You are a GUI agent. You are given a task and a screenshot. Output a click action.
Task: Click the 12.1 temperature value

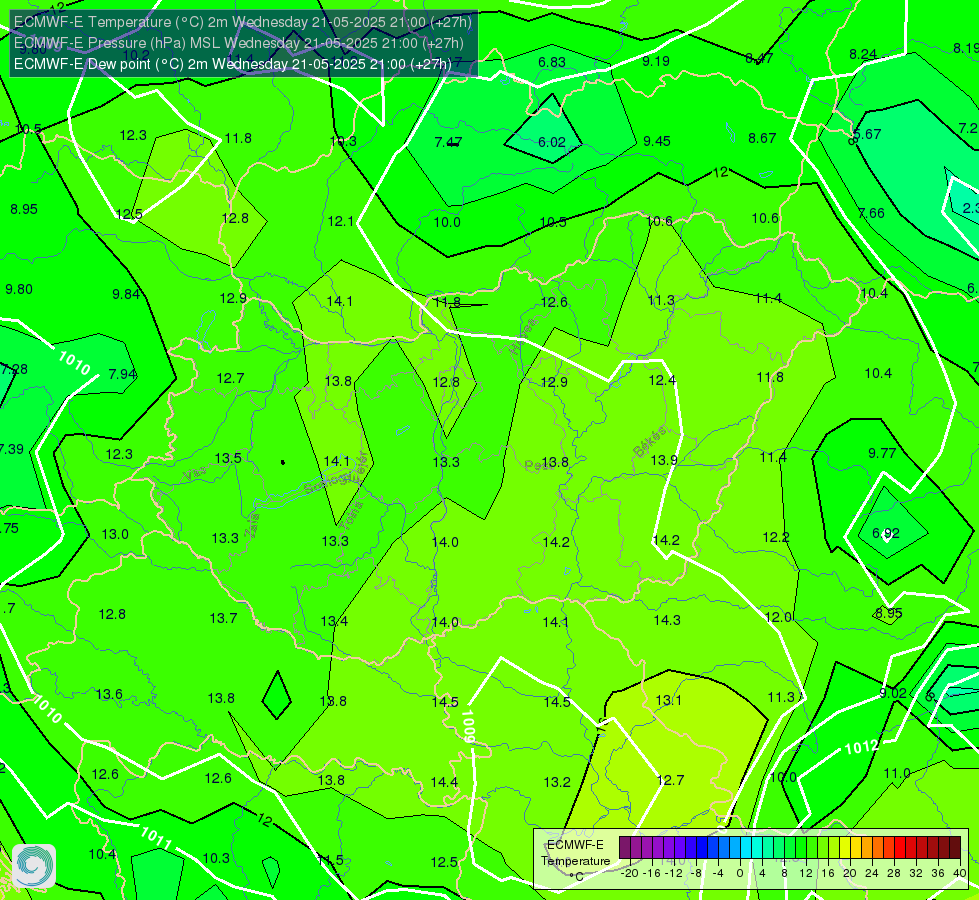click(341, 222)
